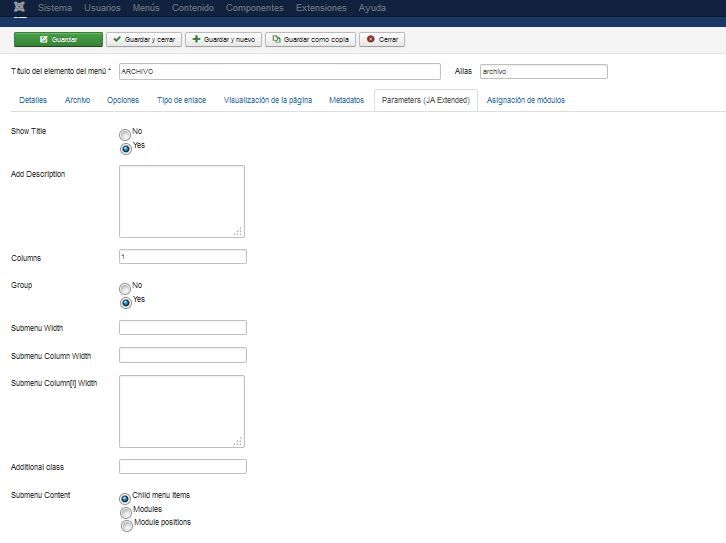Viewport: 726px width, 543px height.
Task: Open the Sistema menu
Action: point(55,8)
